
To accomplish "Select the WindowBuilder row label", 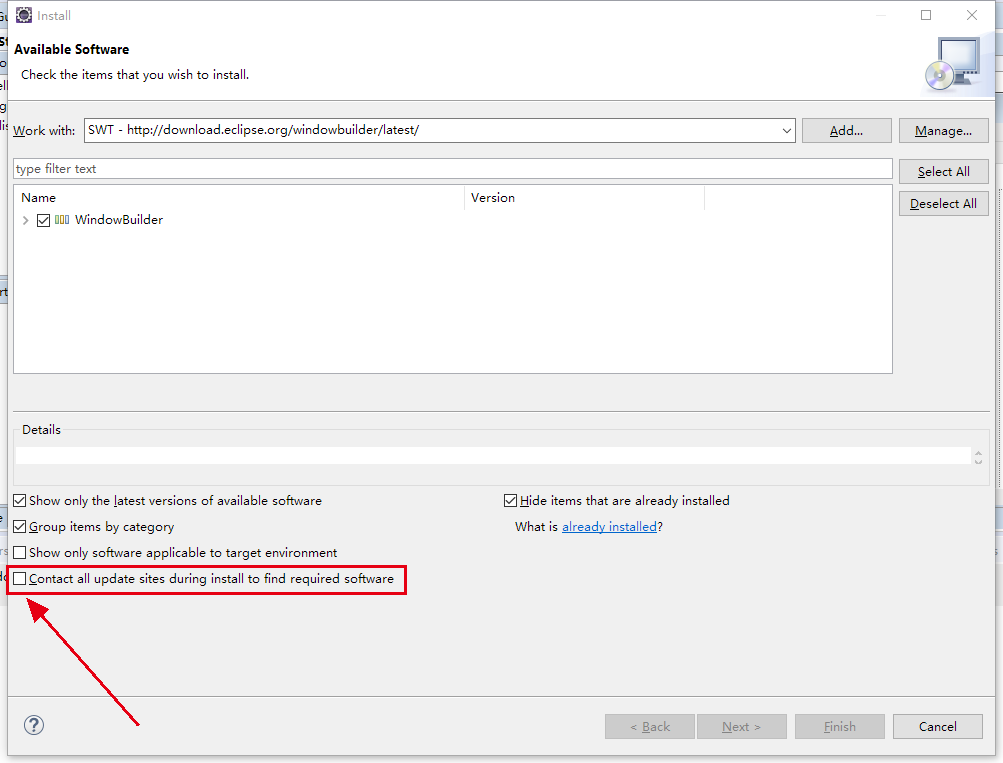I will click(x=119, y=219).
